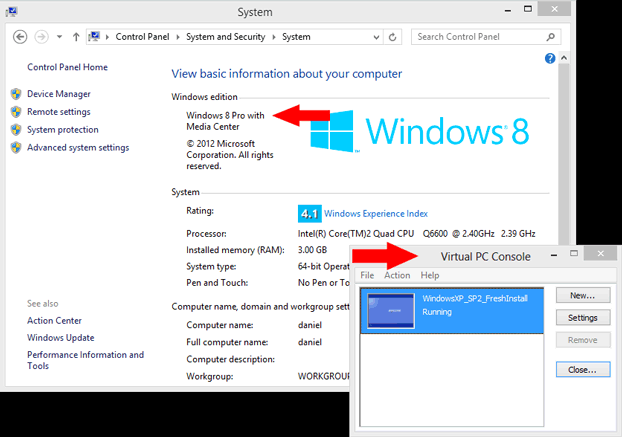Open Performance Information and Tools
The image size is (622, 437).
pos(85,360)
